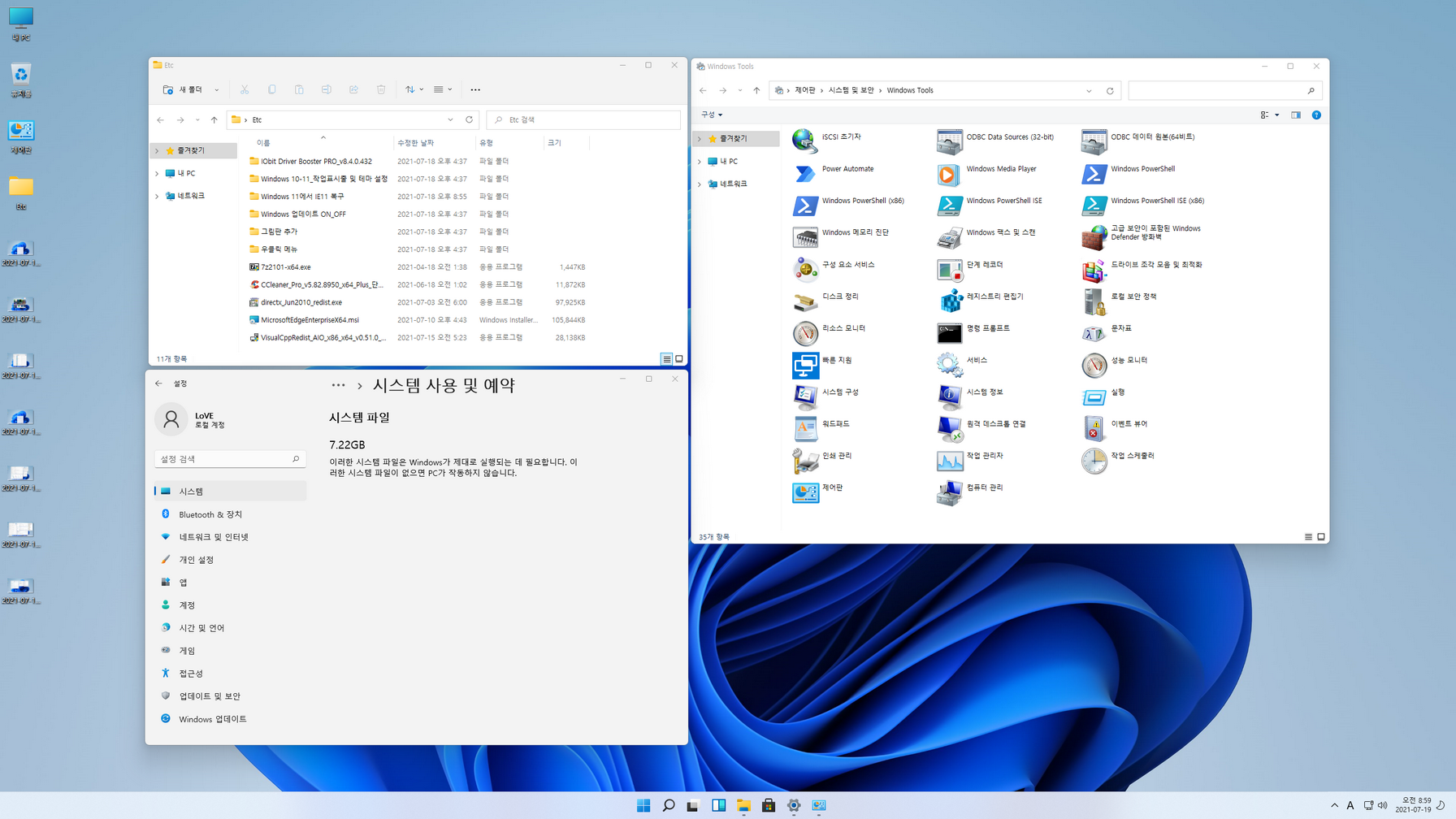Viewport: 1456px width, 819px height.
Task: Open Microsoft Store from taskbar
Action: pos(769,805)
